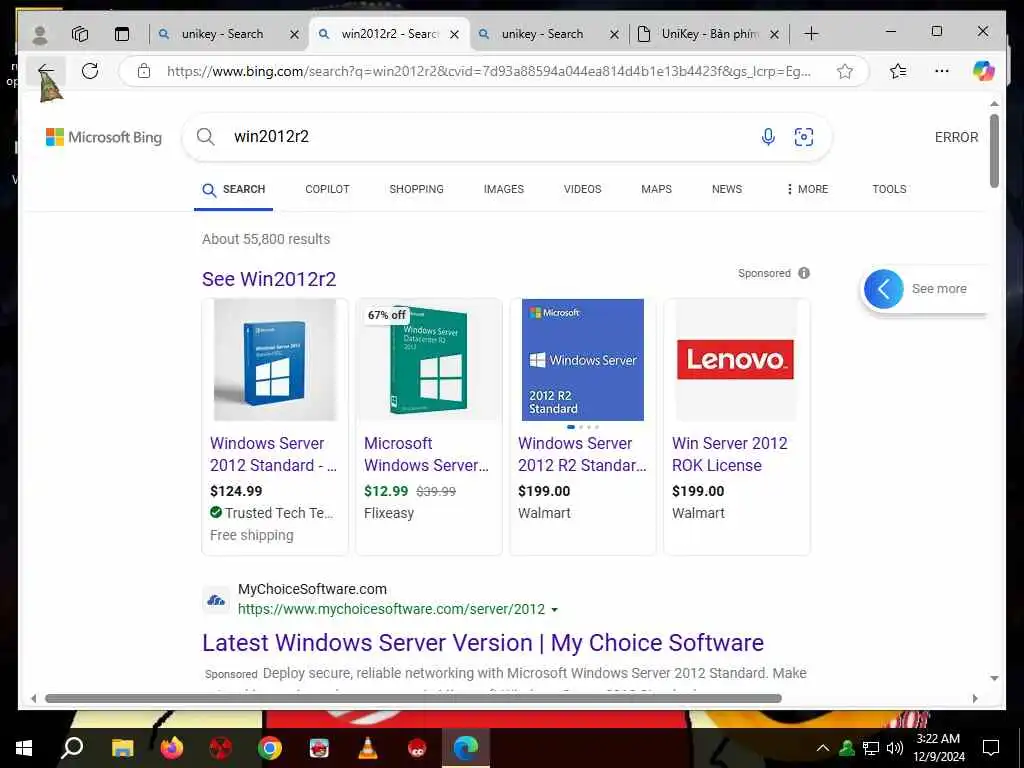Open Windows Server 2012 Standard $124.99 listing

tap(274, 454)
